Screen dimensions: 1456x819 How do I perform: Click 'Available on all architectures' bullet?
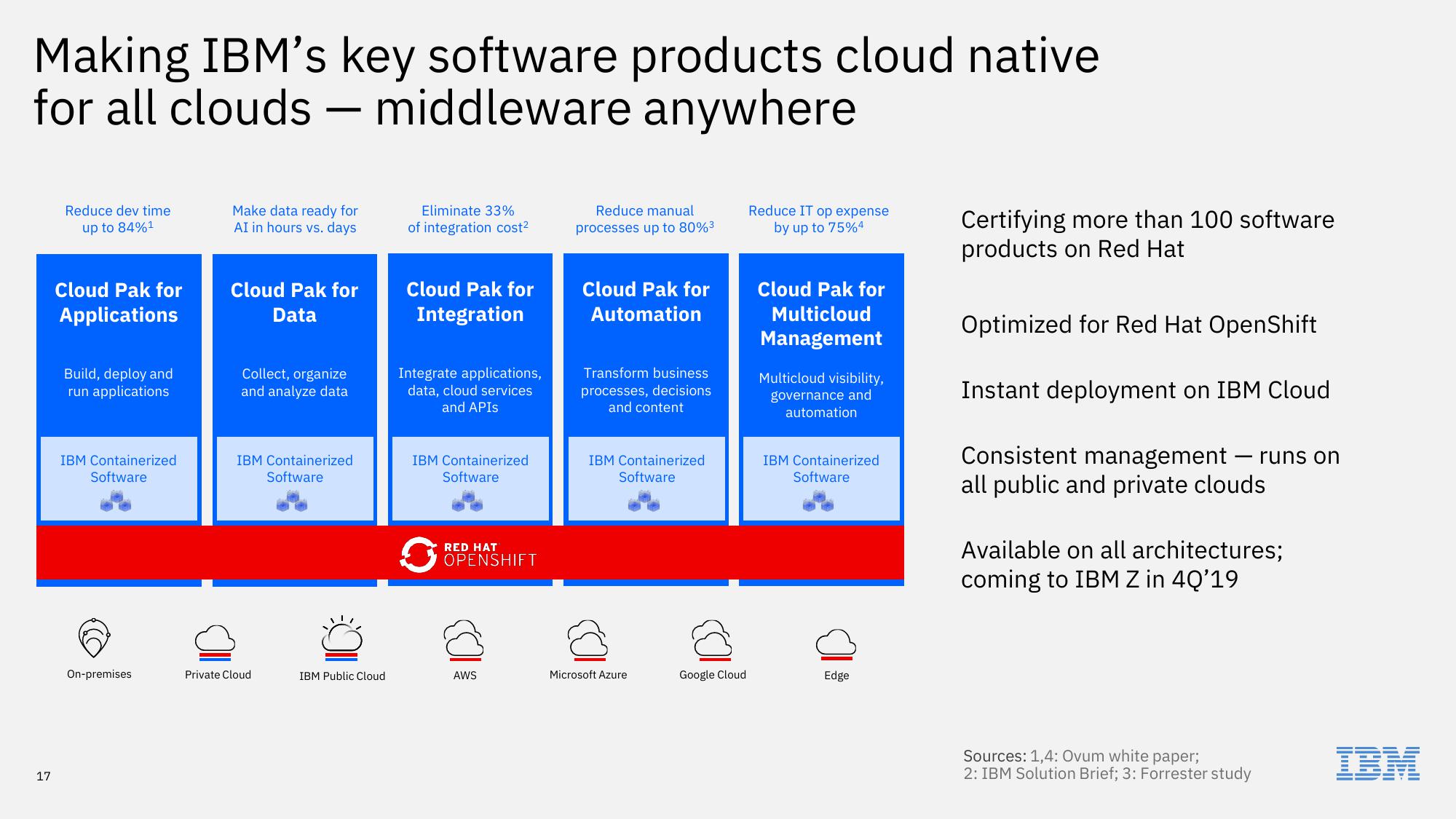pos(1122,564)
